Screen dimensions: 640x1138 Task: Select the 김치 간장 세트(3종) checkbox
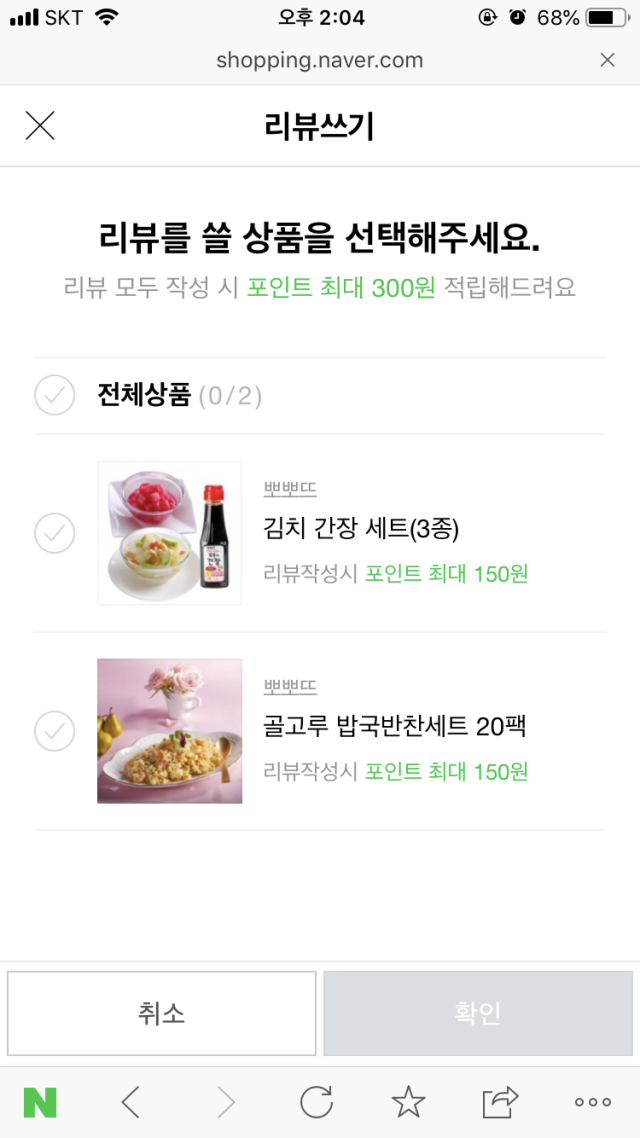pos(54,533)
